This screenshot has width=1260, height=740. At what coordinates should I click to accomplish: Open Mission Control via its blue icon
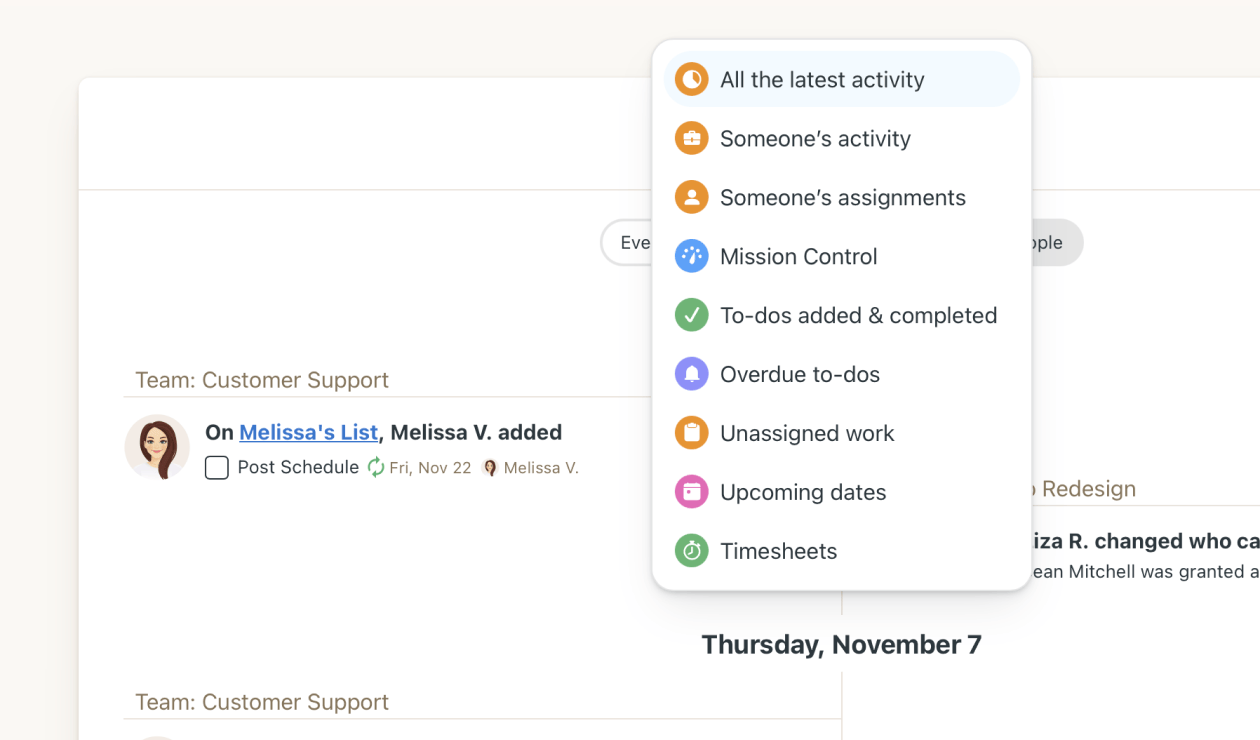click(x=691, y=256)
